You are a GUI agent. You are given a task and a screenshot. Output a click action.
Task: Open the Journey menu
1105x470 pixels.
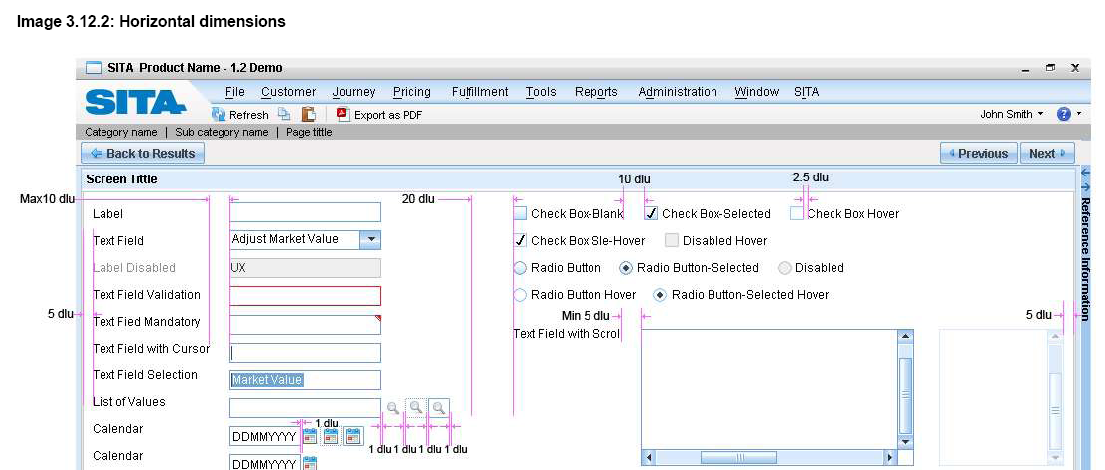click(x=354, y=92)
